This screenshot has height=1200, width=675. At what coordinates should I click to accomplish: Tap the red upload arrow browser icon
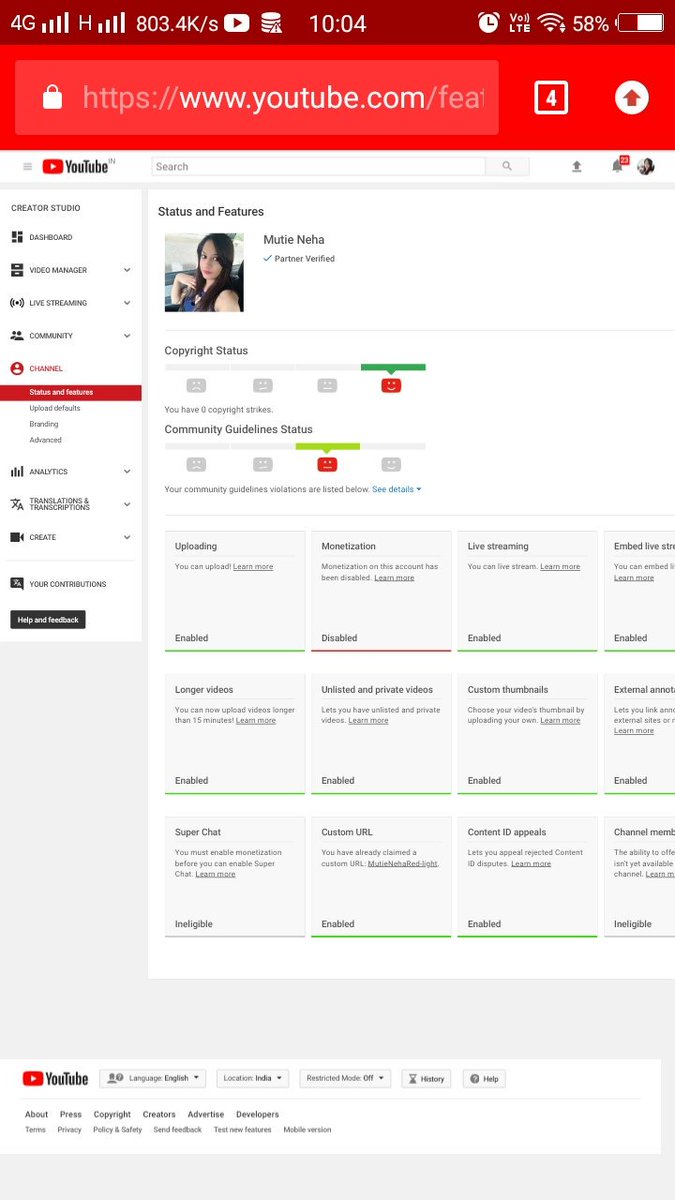631,98
